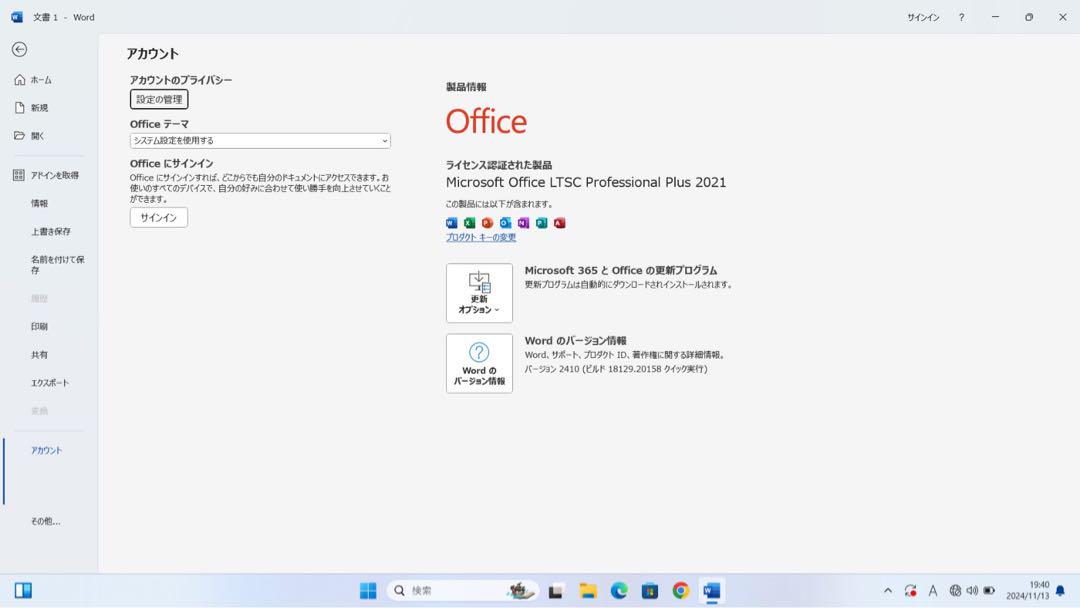Open その他... (More) options
This screenshot has height=608, width=1080.
(x=45, y=522)
